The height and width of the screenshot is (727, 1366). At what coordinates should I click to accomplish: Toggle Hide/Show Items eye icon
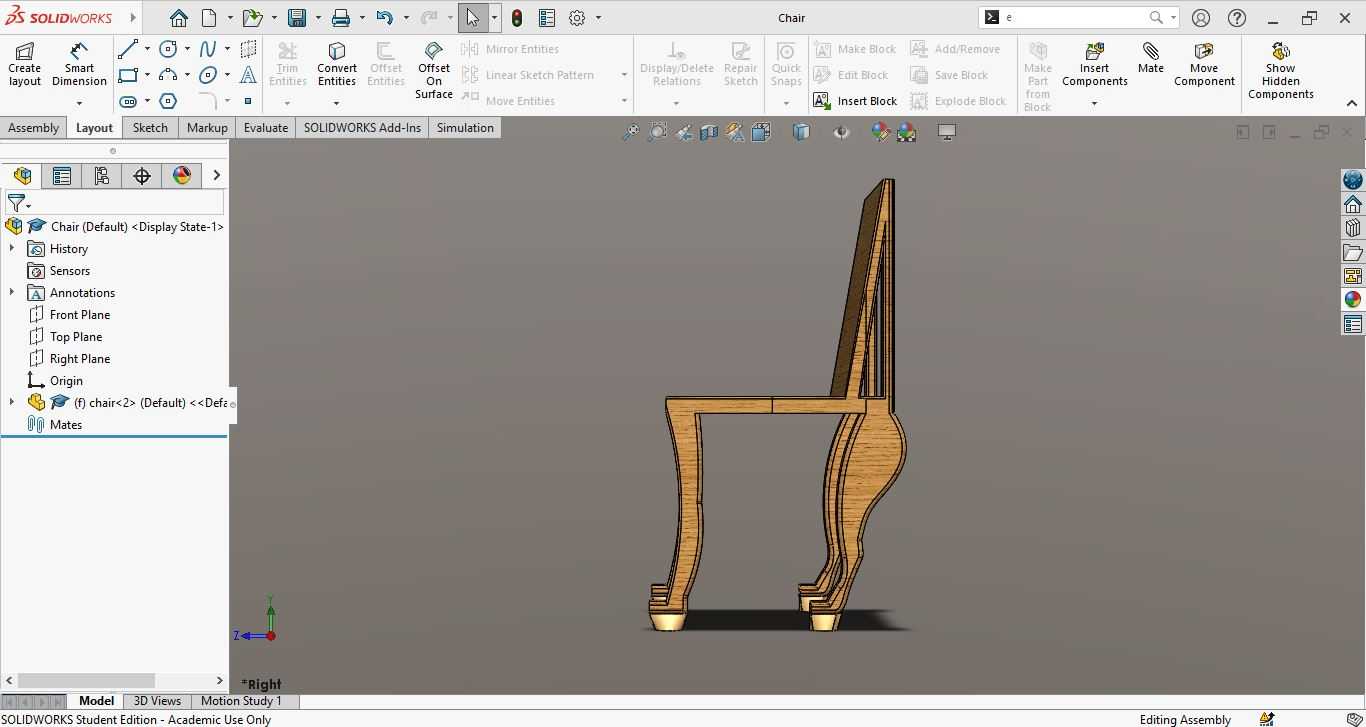tap(841, 132)
